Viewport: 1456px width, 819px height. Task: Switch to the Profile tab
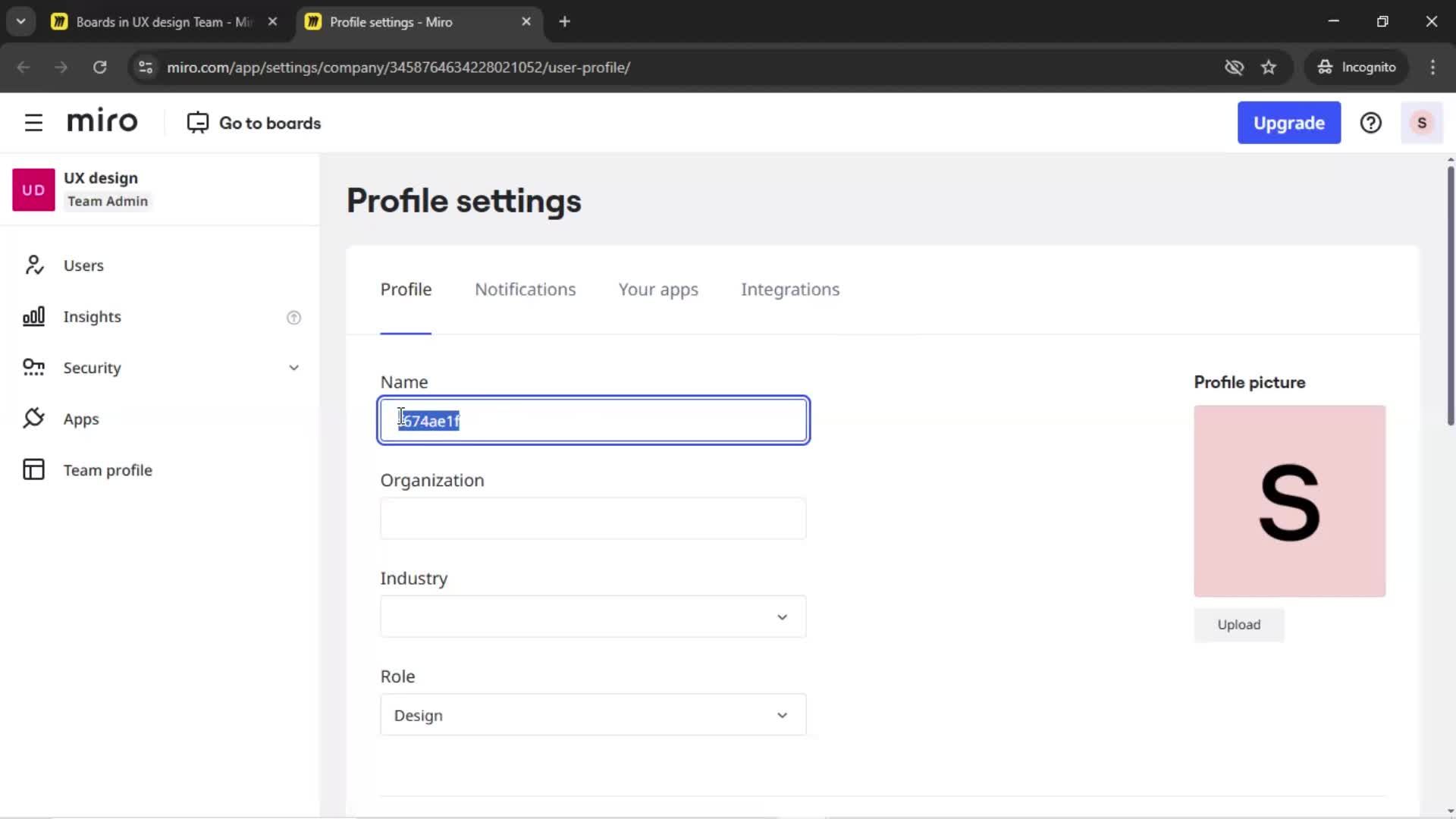pos(406,290)
